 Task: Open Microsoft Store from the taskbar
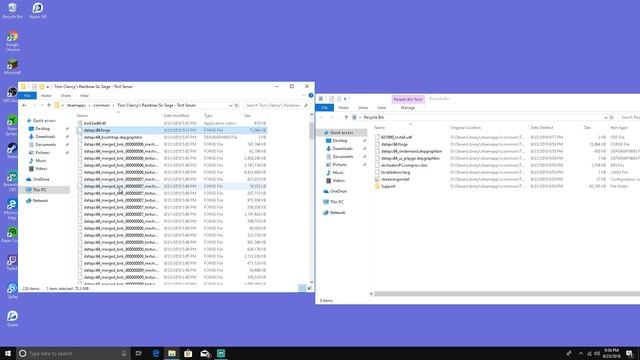pyautogui.click(x=188, y=353)
